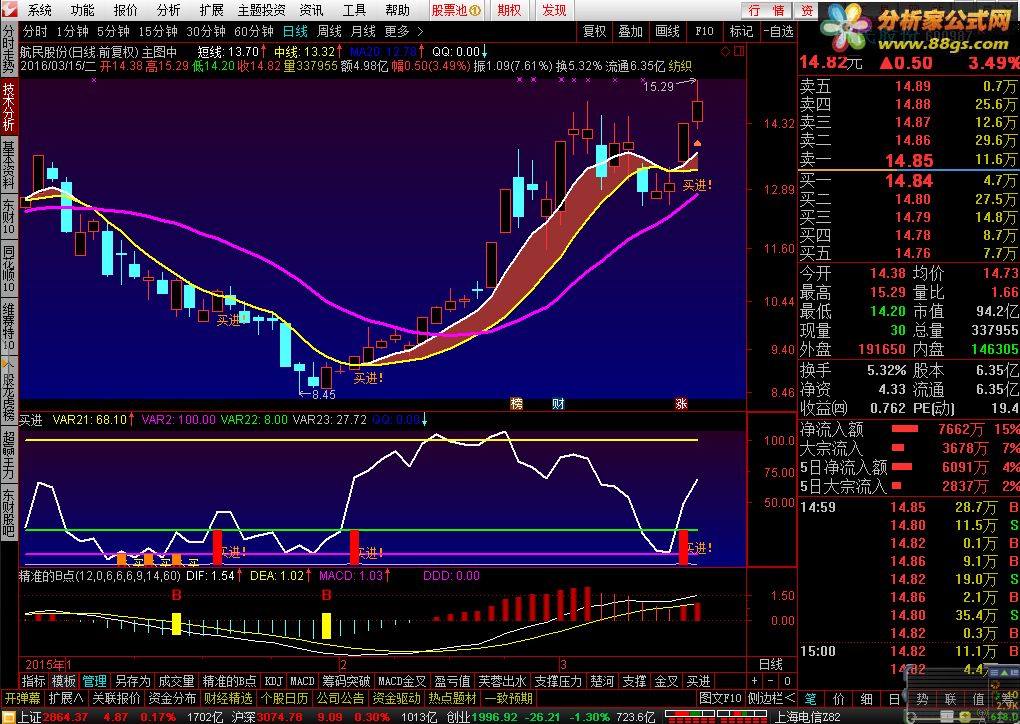This screenshot has width=1020, height=724.
Task: Click the 卖一 14.85 ask row
Action: click(909, 160)
